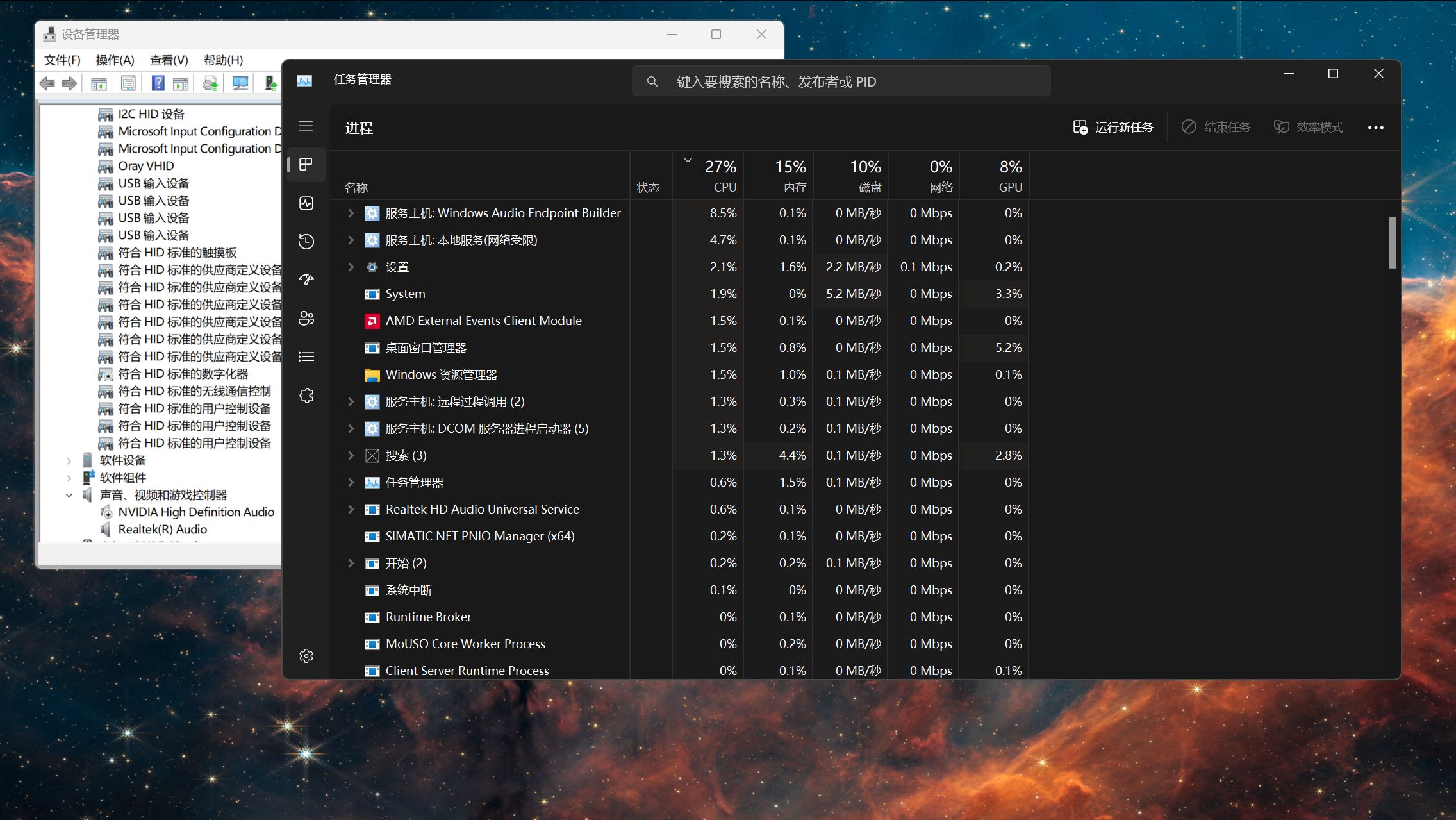
Task: Expand 服务主机: 本地服务(网络受限) group
Action: (351, 240)
